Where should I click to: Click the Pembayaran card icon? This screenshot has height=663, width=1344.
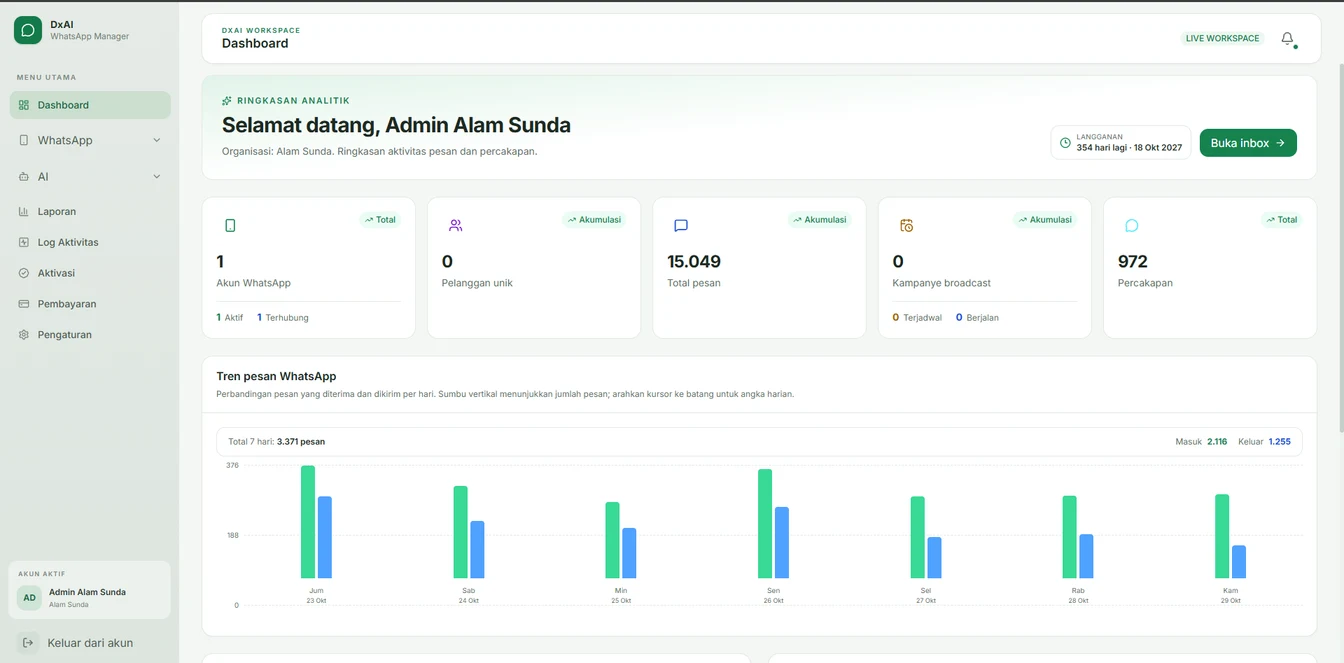tap(24, 304)
